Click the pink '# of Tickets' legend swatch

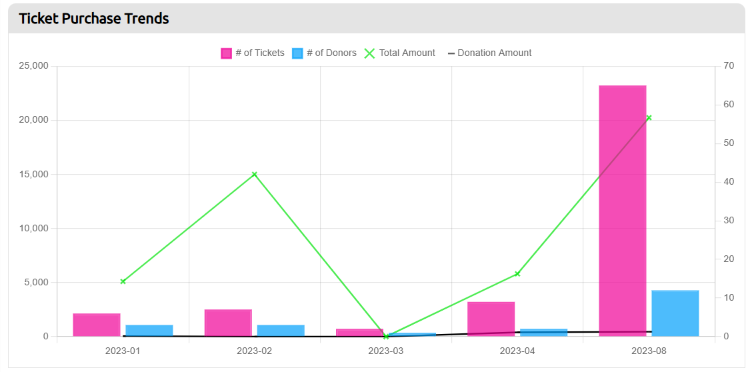(226, 53)
